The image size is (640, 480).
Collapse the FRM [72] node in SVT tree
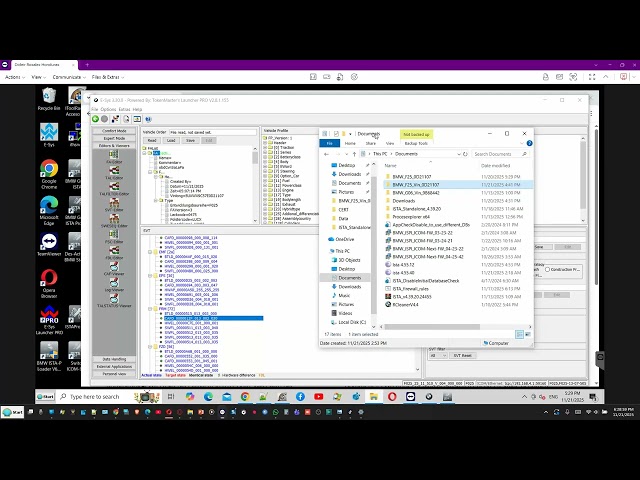pyautogui.click(x=150, y=309)
